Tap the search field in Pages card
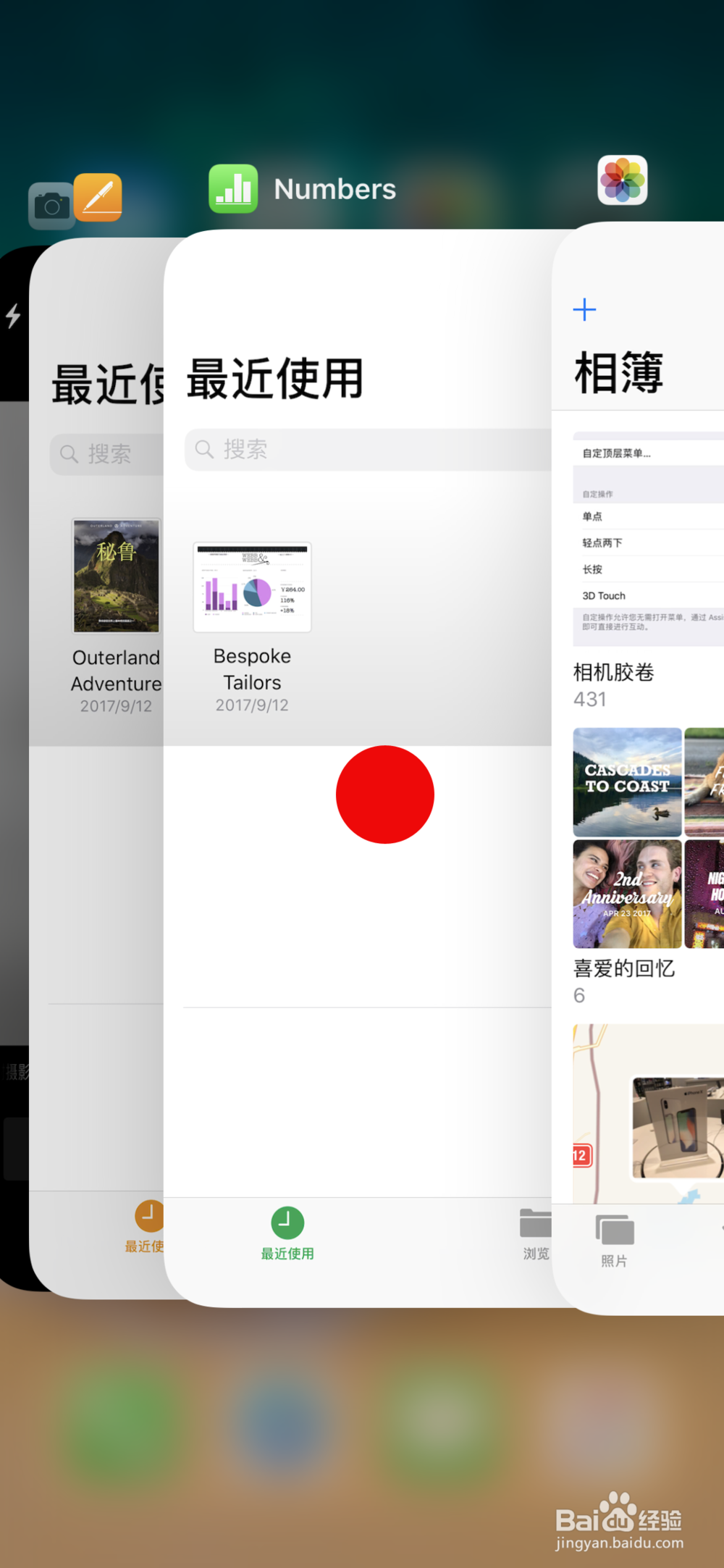Viewport: 724px width, 1568px height. click(107, 454)
